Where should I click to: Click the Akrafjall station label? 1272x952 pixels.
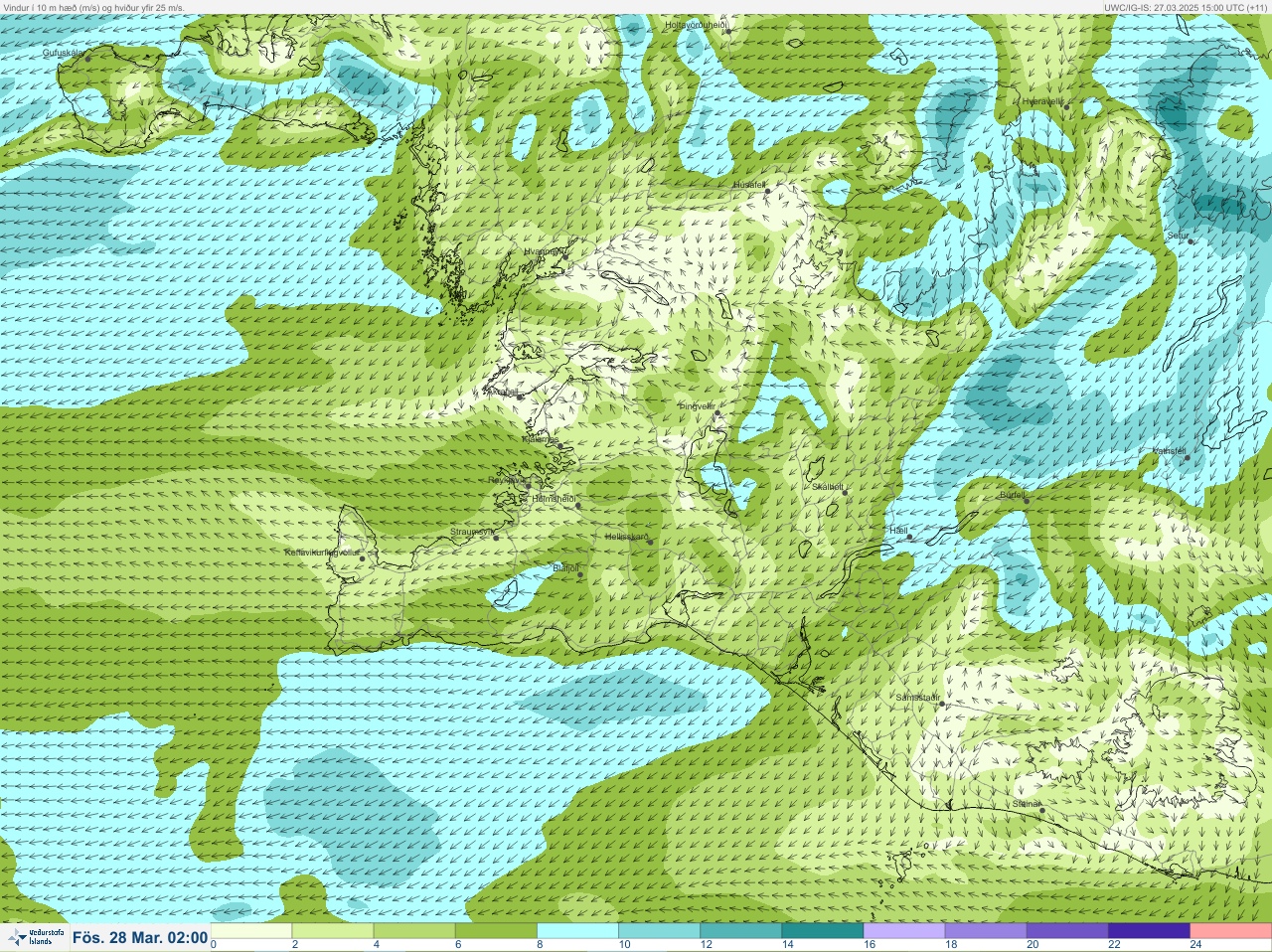tap(501, 392)
